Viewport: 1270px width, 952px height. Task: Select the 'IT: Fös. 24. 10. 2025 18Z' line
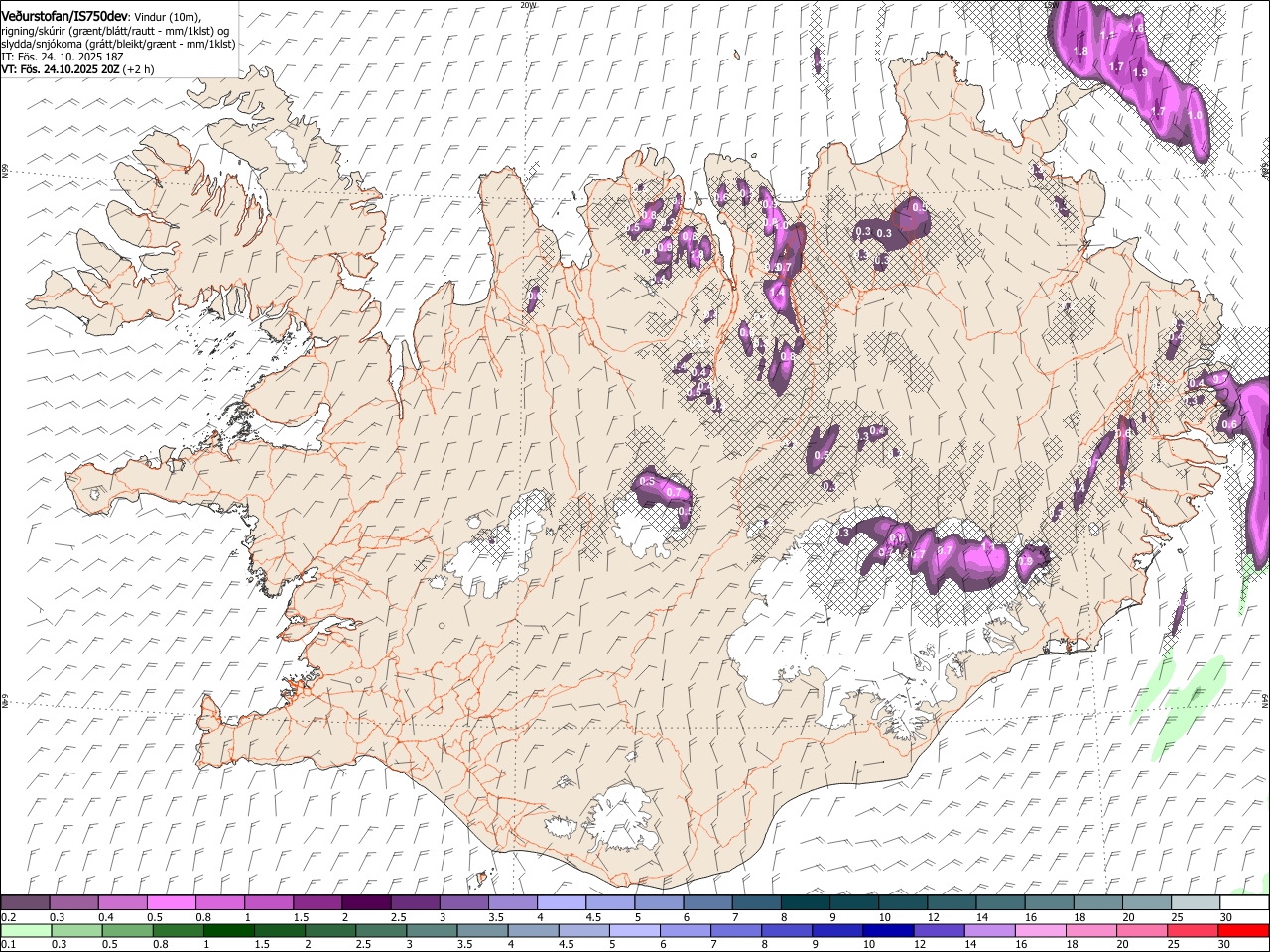62,57
